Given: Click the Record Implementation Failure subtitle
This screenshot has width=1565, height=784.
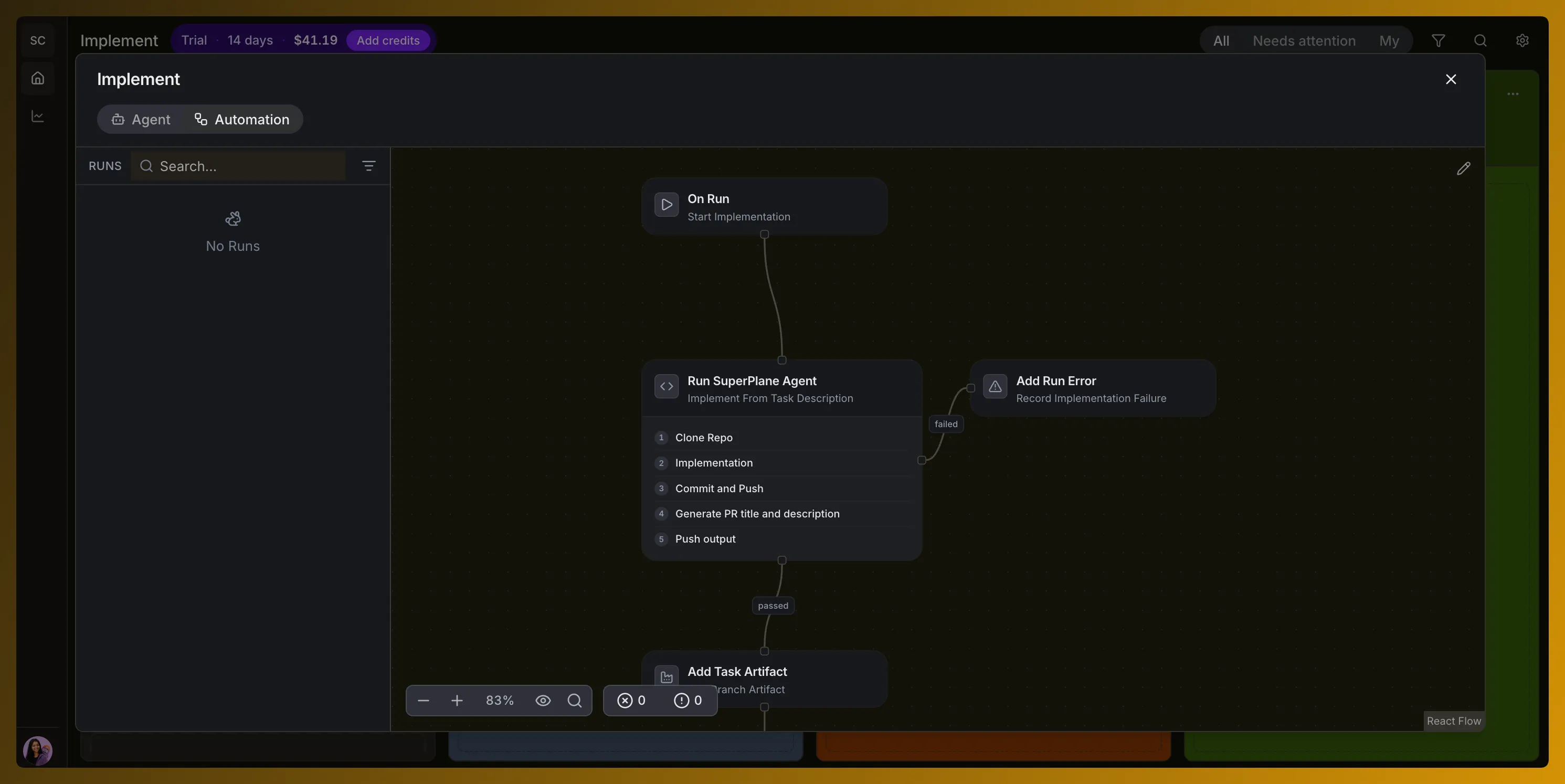Looking at the screenshot, I should coord(1091,398).
